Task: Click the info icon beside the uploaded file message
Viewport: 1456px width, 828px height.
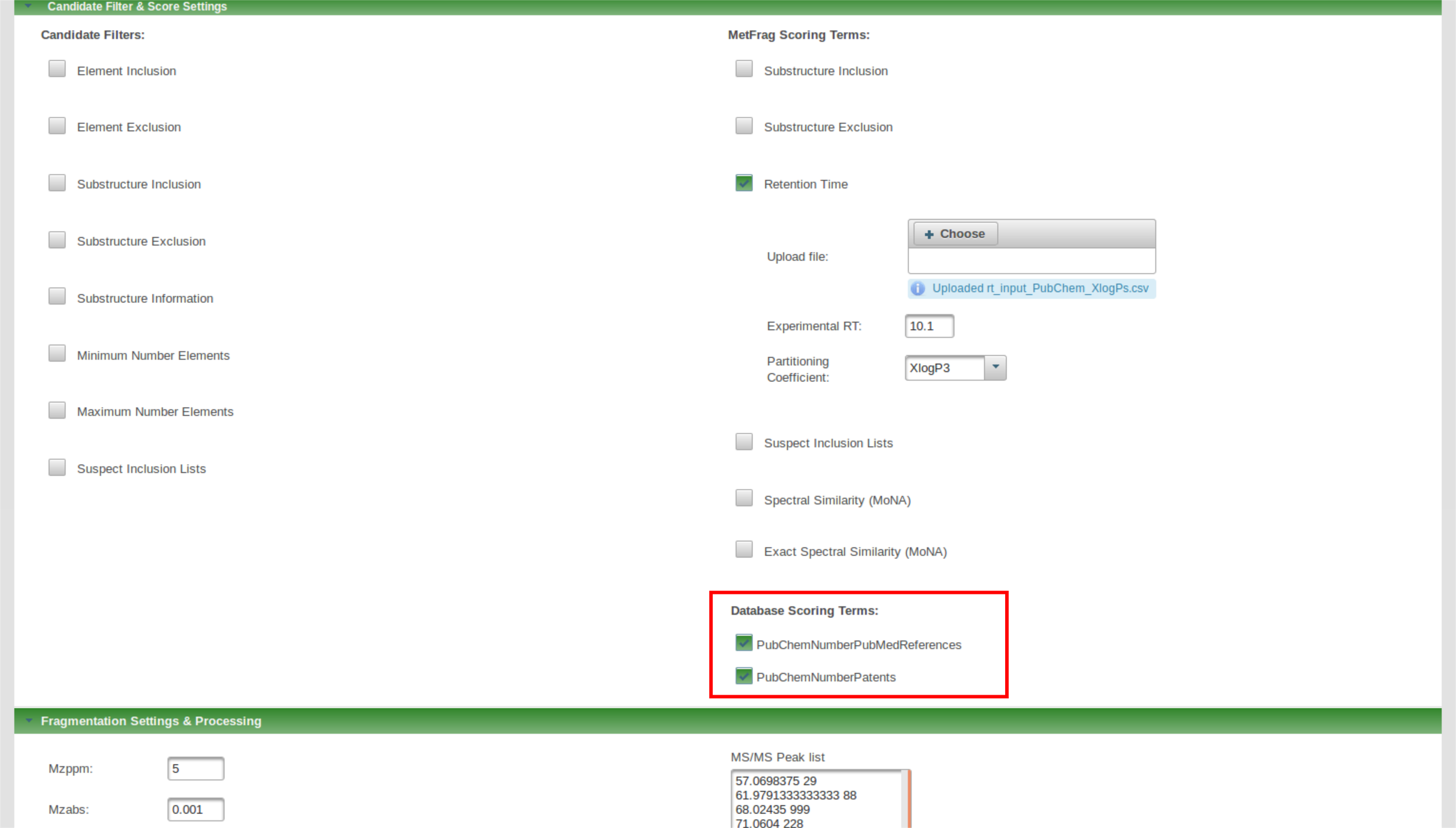Action: pos(918,289)
